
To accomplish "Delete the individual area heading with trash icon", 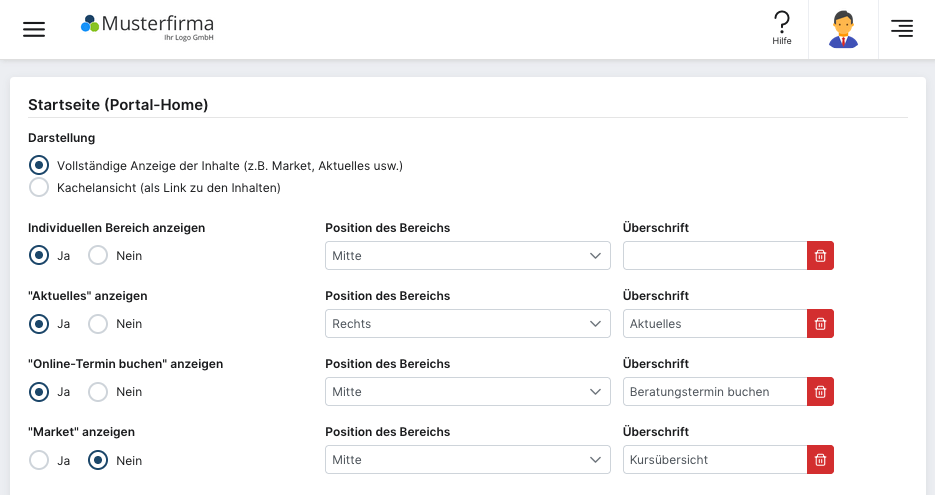I will (820, 256).
